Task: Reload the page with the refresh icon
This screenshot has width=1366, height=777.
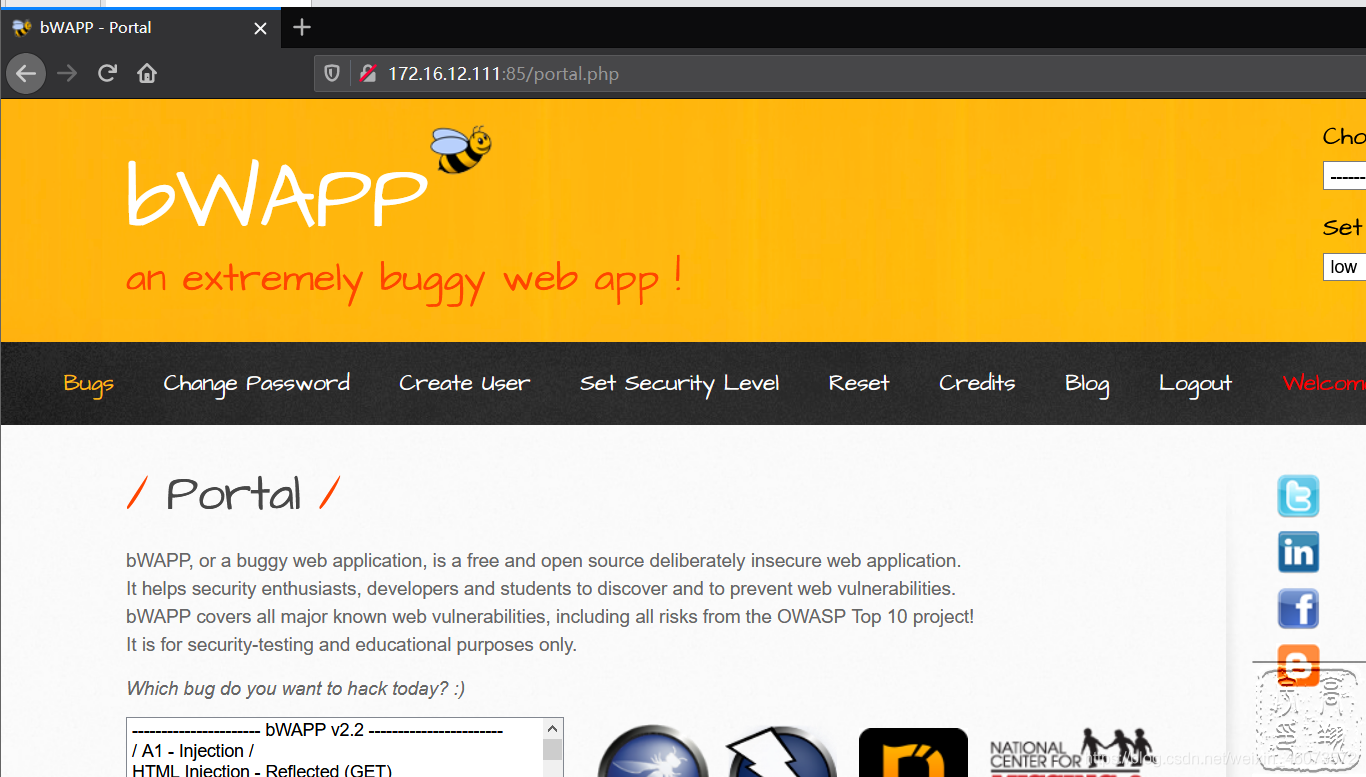Action: 107,73
